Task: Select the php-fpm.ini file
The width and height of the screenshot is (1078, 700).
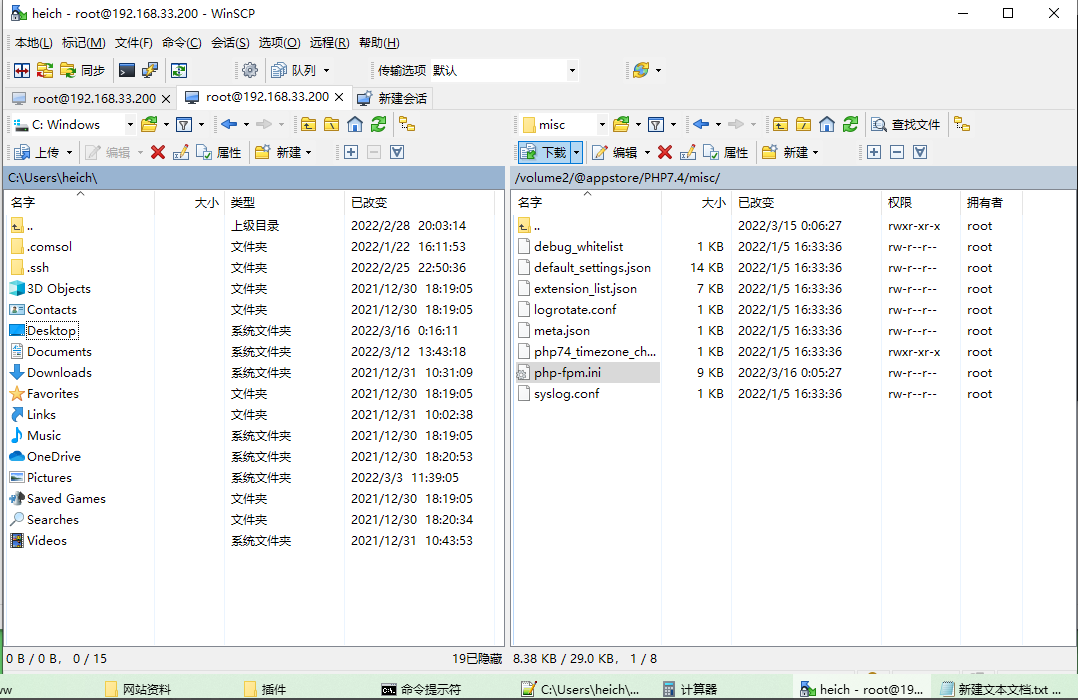Action: pyautogui.click(x=587, y=373)
